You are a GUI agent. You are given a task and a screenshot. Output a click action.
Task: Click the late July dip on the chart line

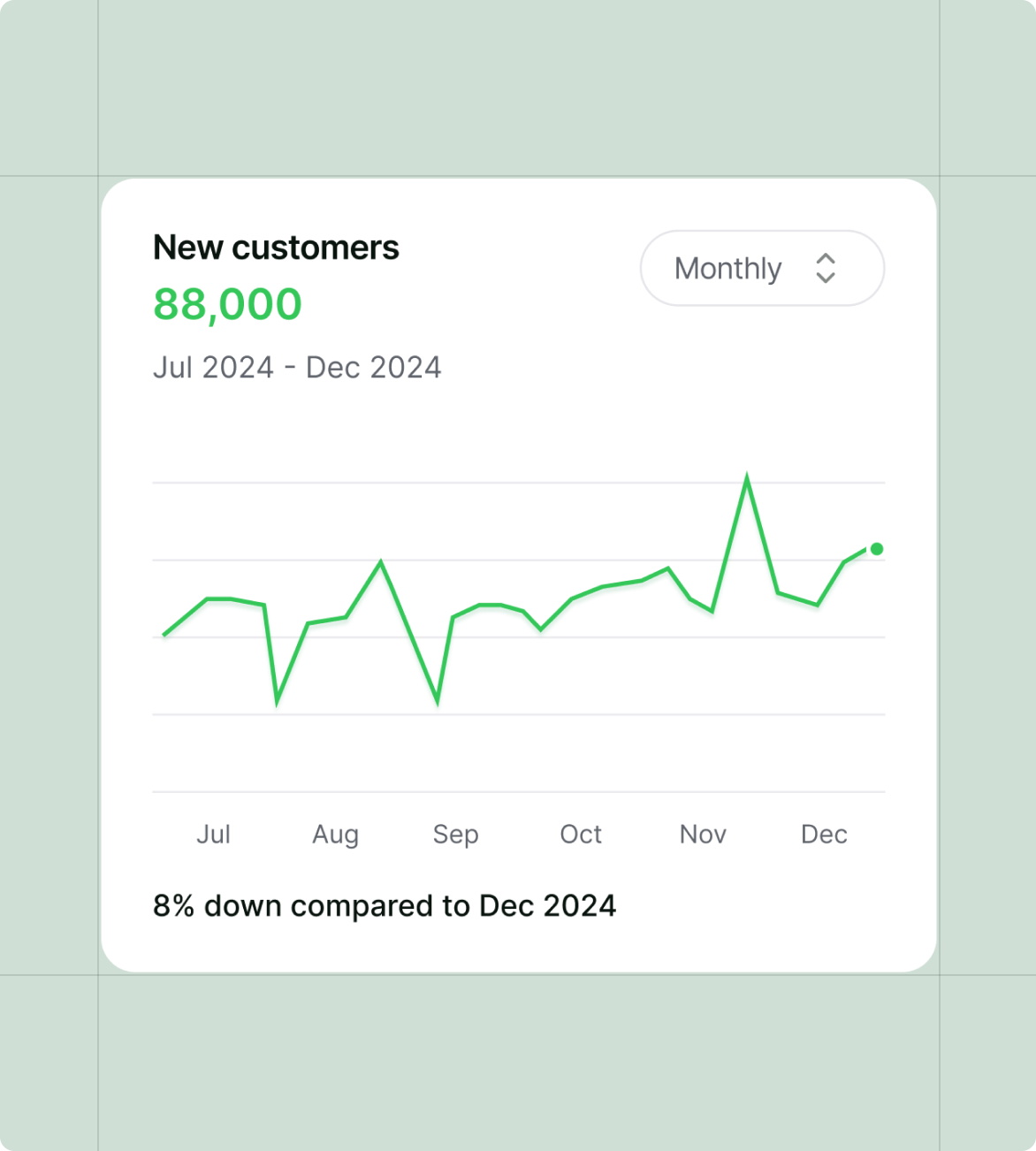click(x=277, y=702)
